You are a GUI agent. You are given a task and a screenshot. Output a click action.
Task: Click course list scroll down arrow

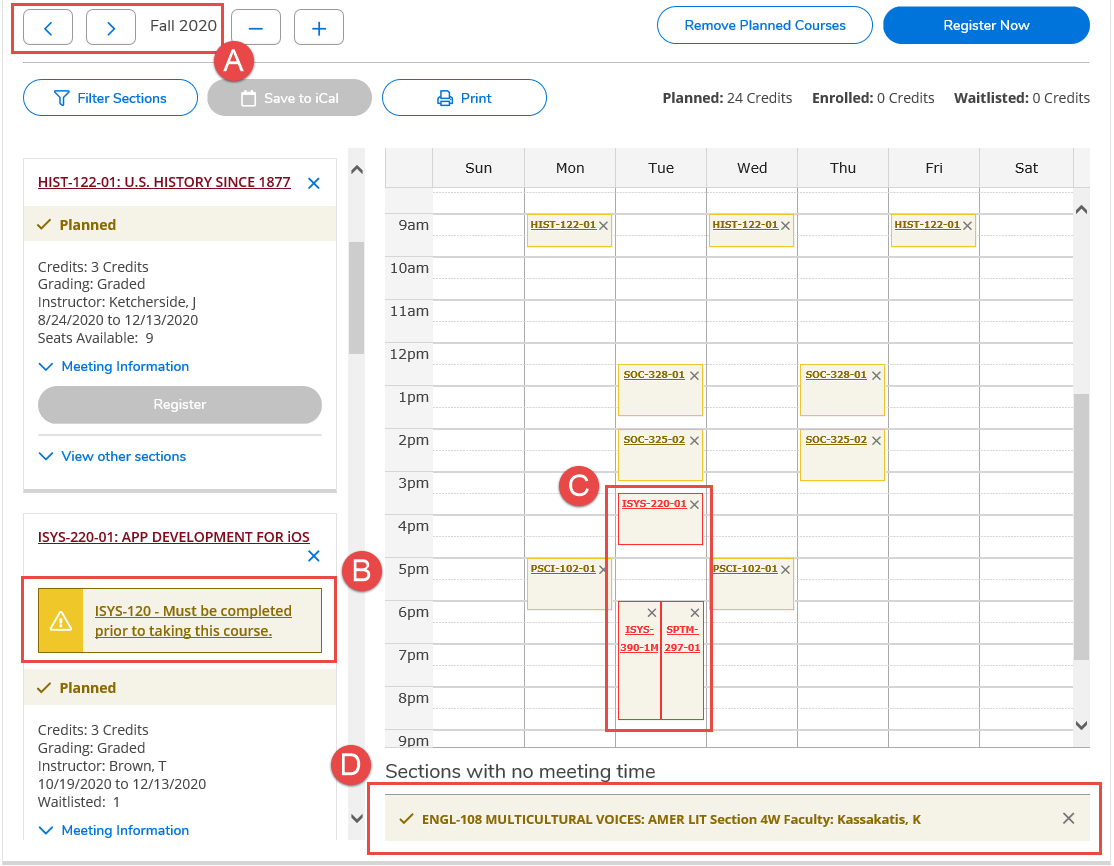tap(357, 818)
